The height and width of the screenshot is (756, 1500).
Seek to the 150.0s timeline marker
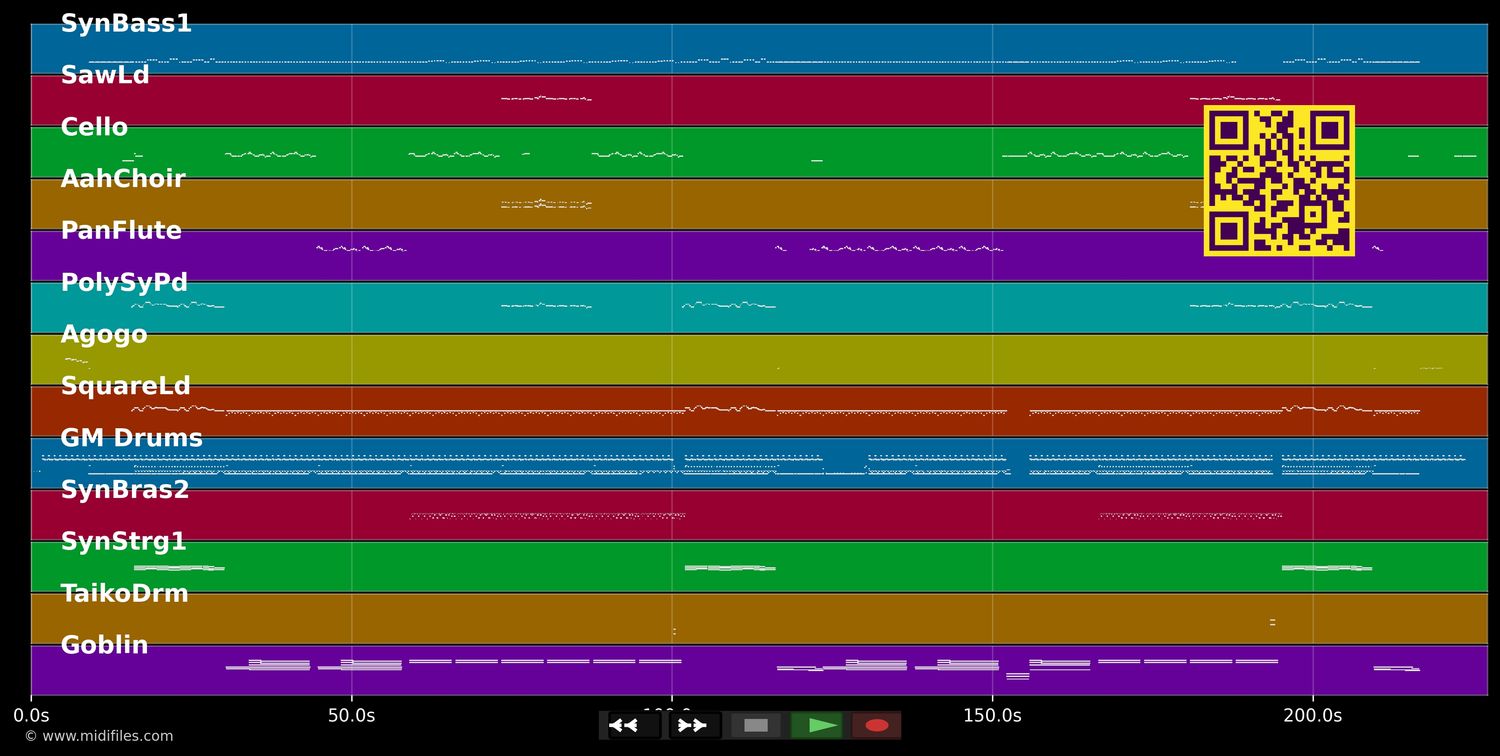click(x=992, y=716)
